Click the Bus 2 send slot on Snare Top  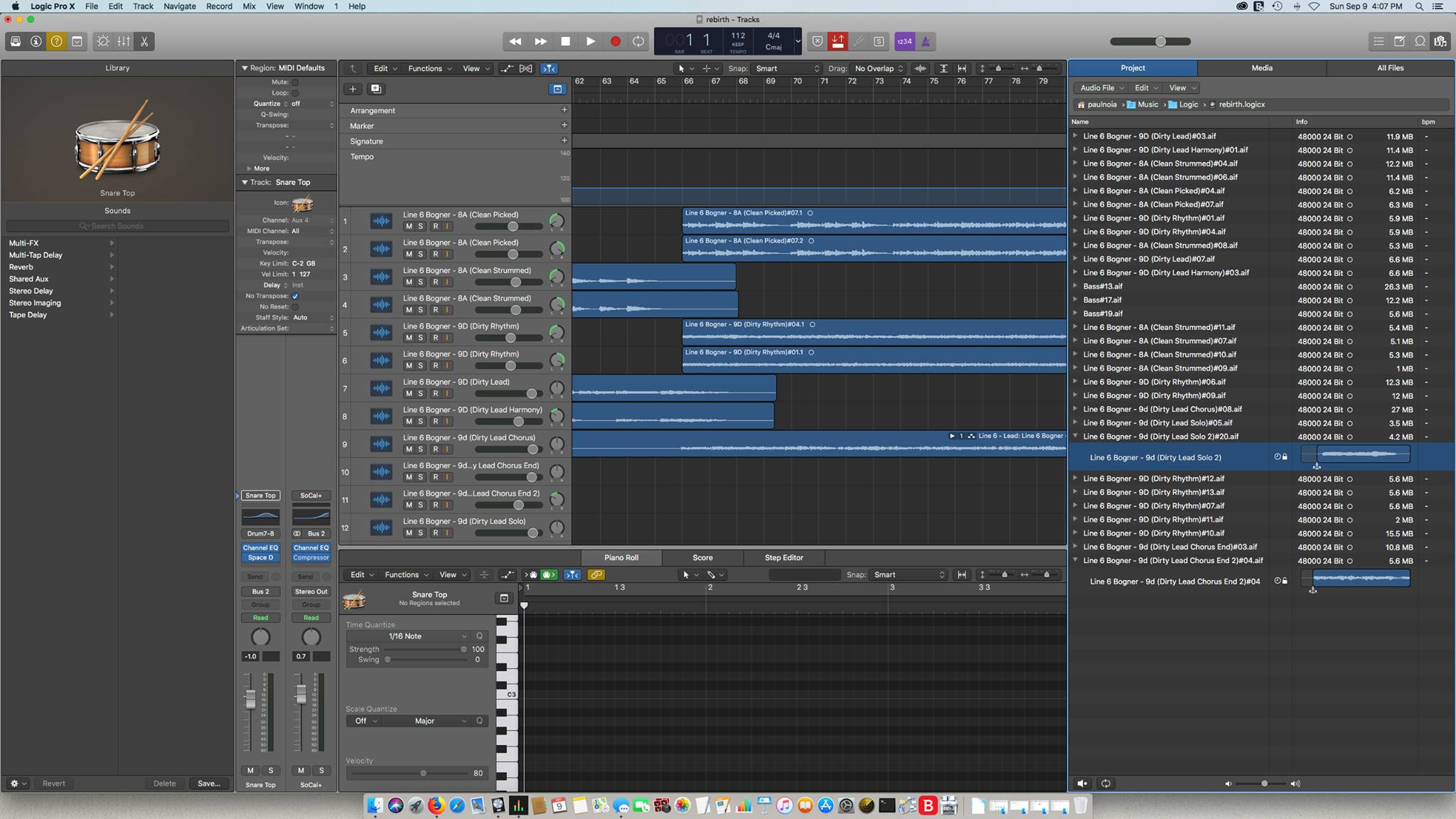[x=260, y=591]
